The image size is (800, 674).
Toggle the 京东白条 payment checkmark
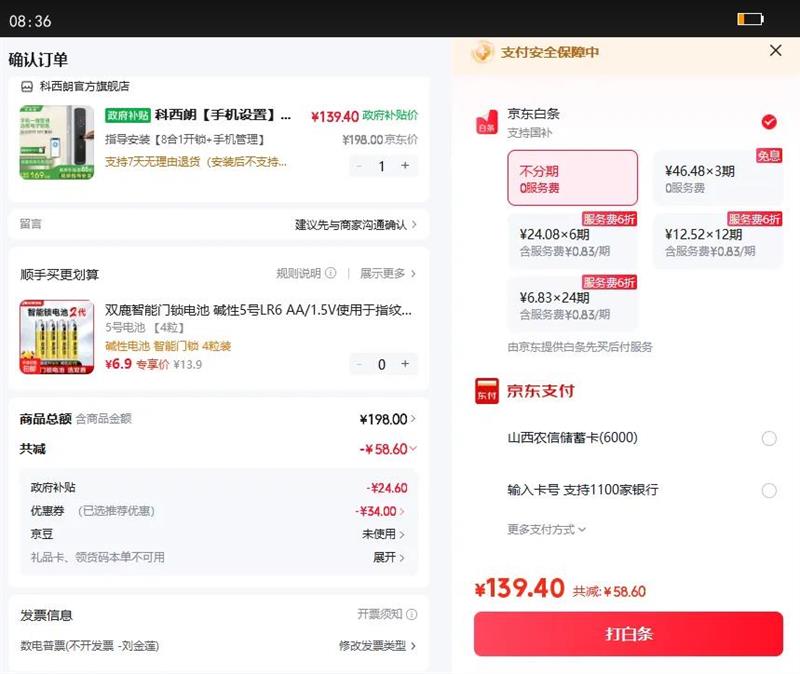click(769, 122)
